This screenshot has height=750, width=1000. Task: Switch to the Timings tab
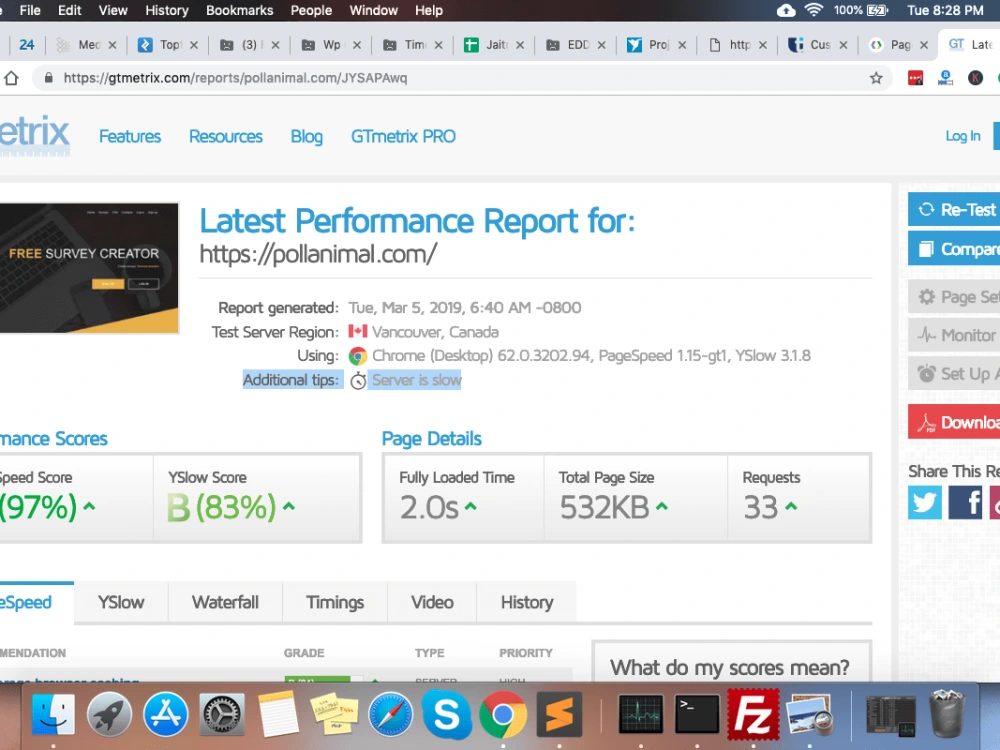[335, 602]
